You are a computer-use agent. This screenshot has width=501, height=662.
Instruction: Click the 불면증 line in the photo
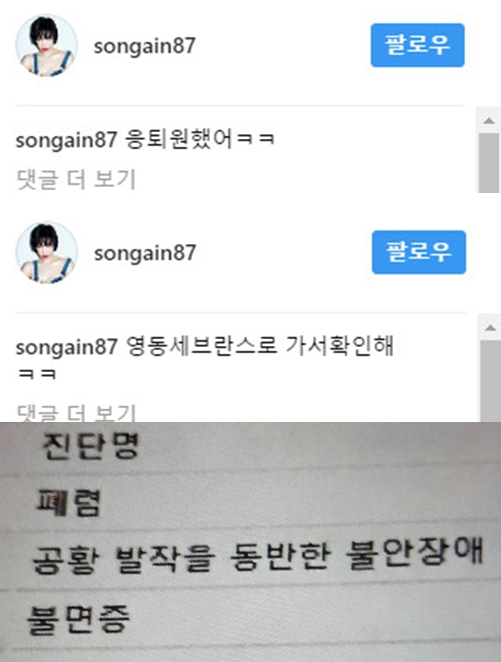(78, 620)
